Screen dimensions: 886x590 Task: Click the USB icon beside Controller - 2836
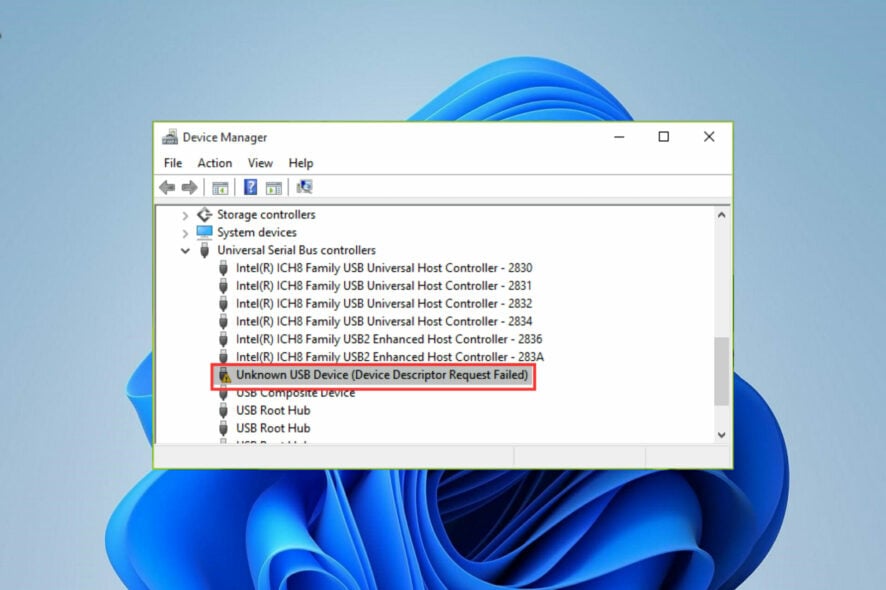coord(223,339)
